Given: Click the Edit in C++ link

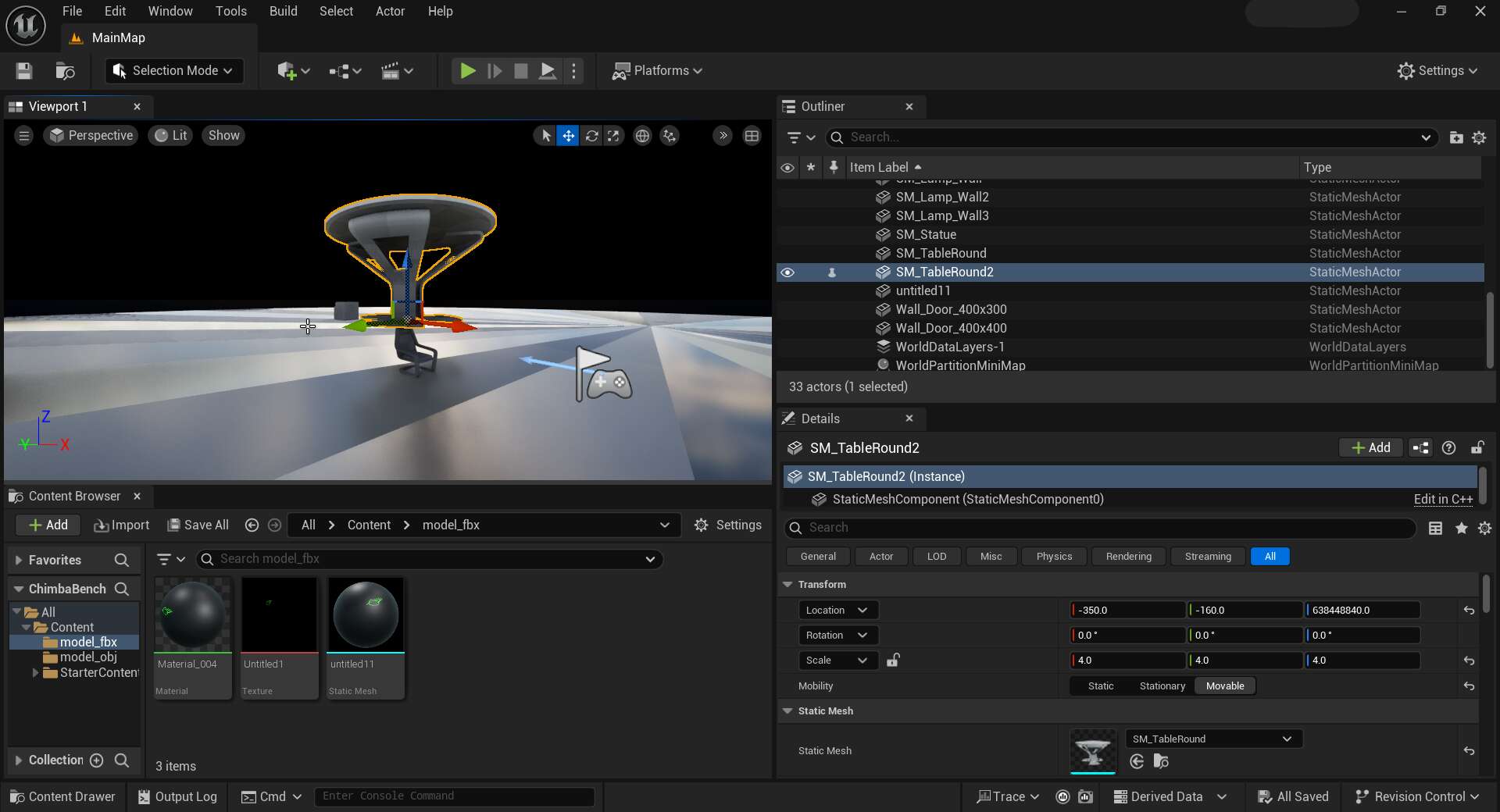Looking at the screenshot, I should [x=1442, y=500].
